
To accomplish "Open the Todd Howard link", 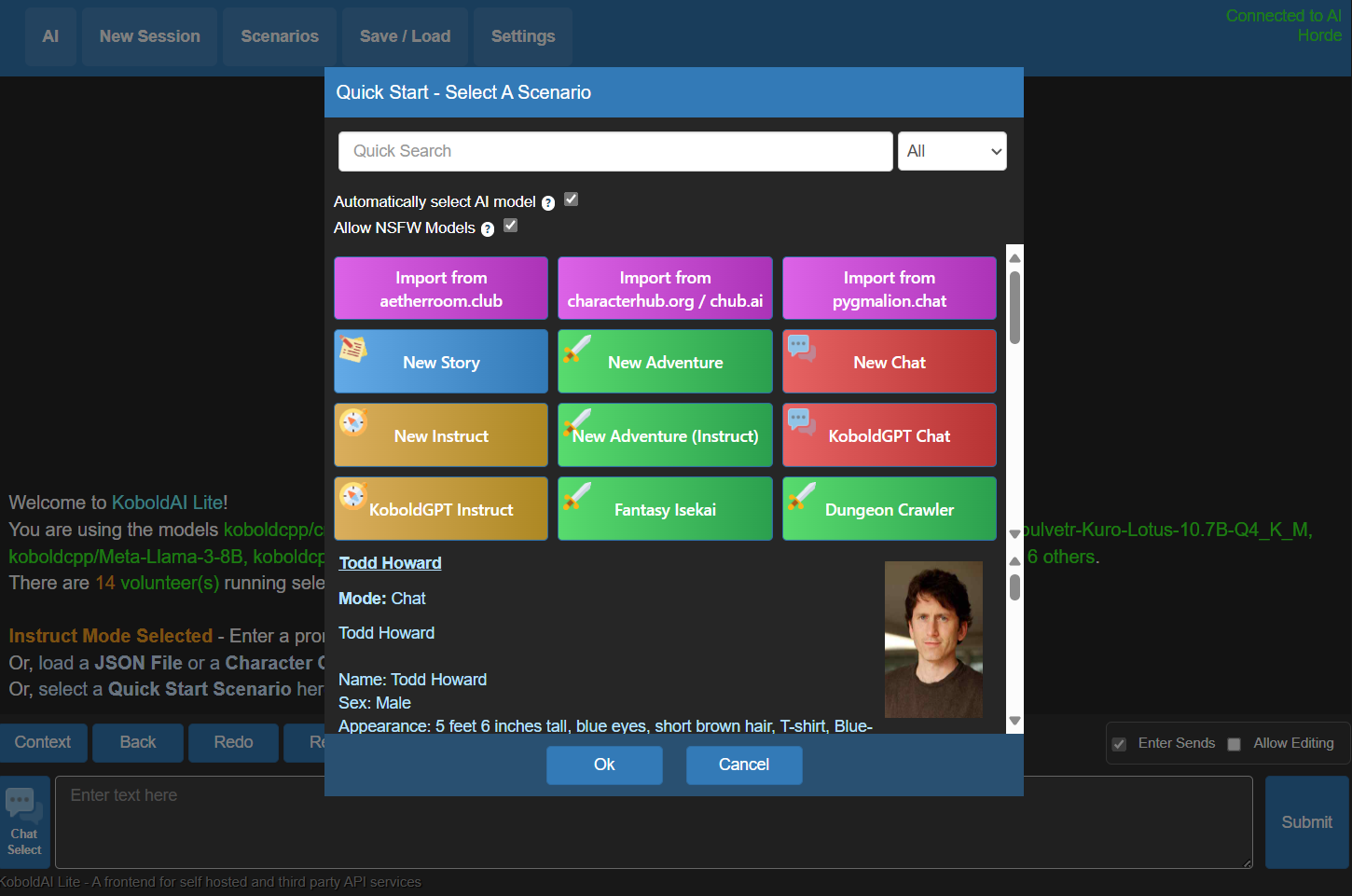I will [390, 563].
